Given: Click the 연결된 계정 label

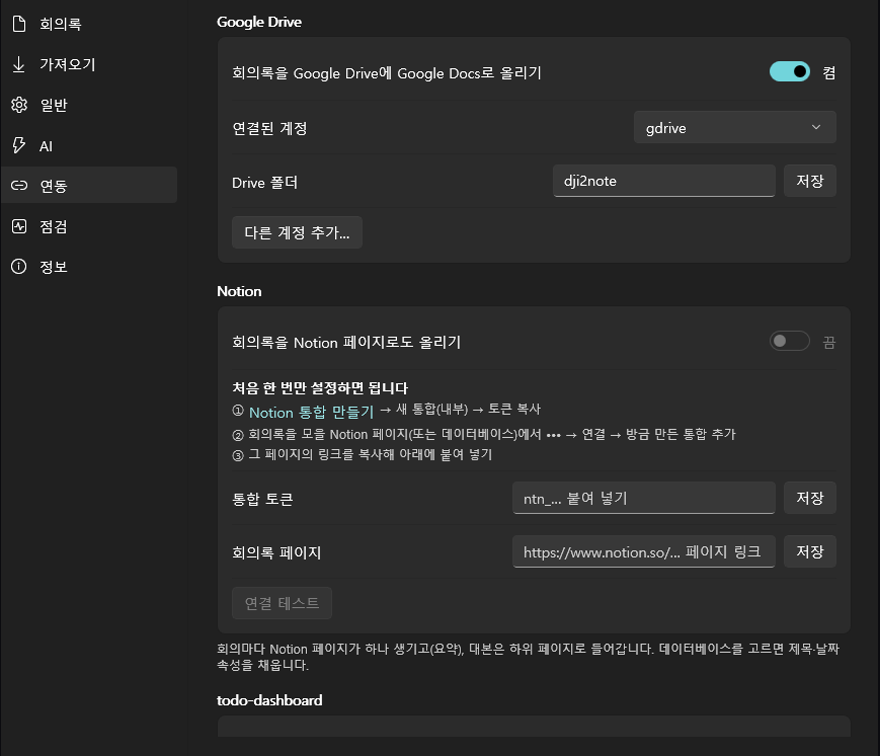Looking at the screenshot, I should 270,128.
